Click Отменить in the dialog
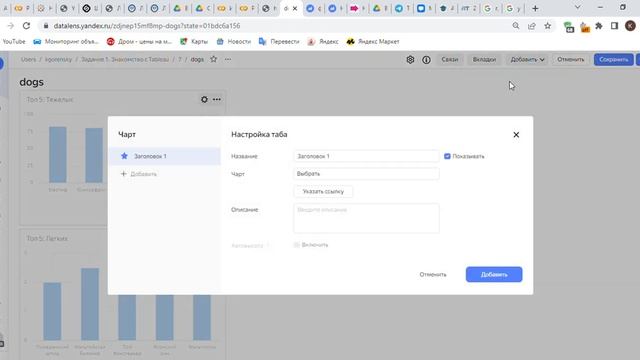This screenshot has height=360, width=640. [x=433, y=274]
